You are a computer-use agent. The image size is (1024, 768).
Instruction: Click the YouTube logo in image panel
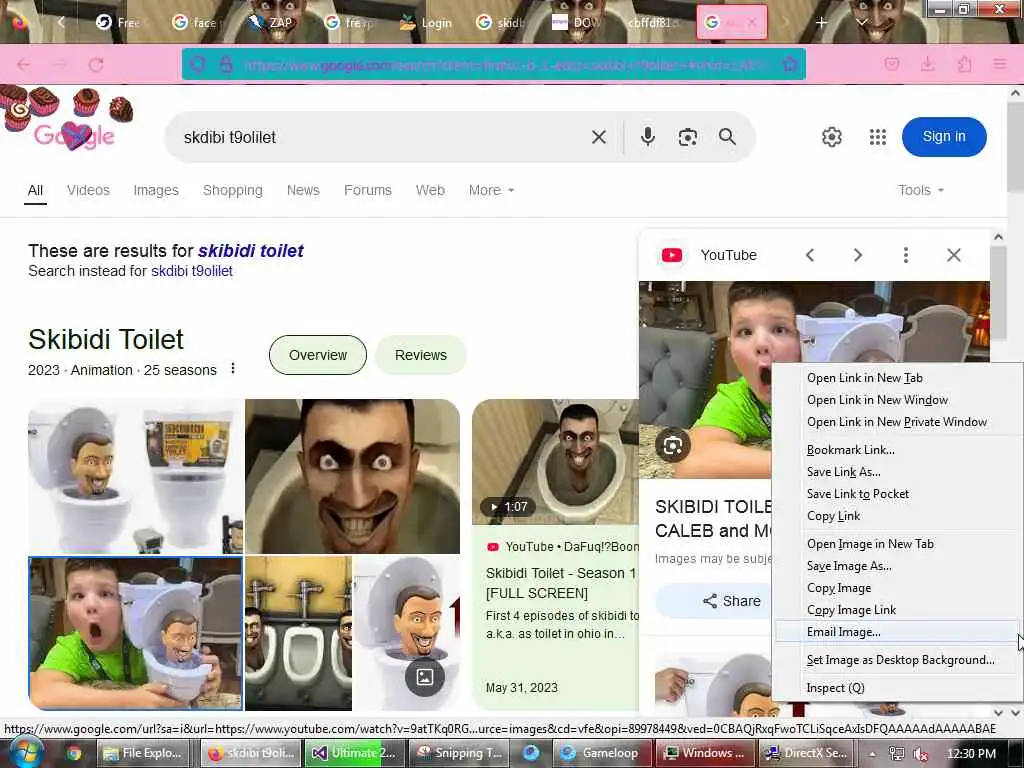tap(672, 255)
